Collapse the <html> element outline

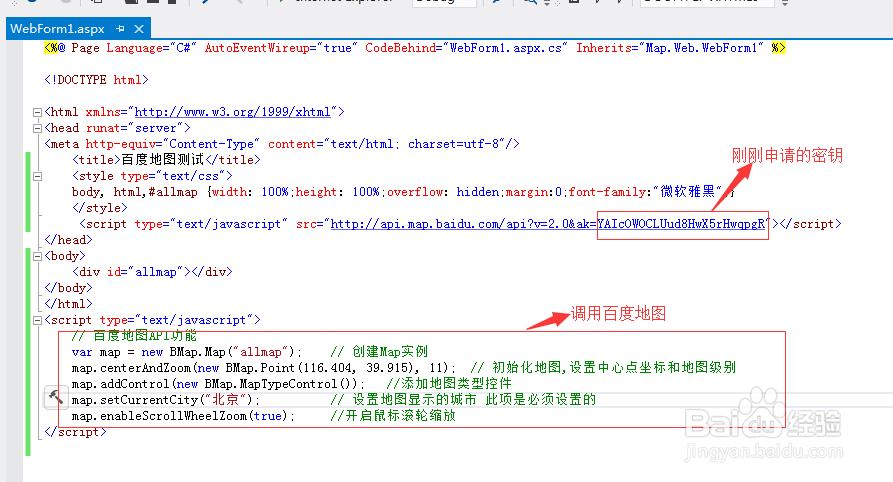37,112
